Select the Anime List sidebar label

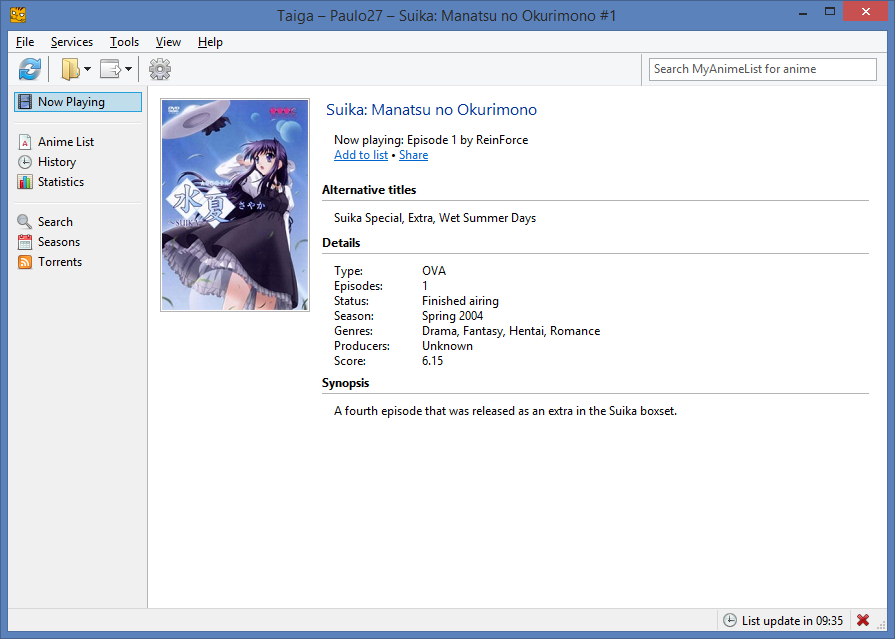pyautogui.click(x=66, y=142)
